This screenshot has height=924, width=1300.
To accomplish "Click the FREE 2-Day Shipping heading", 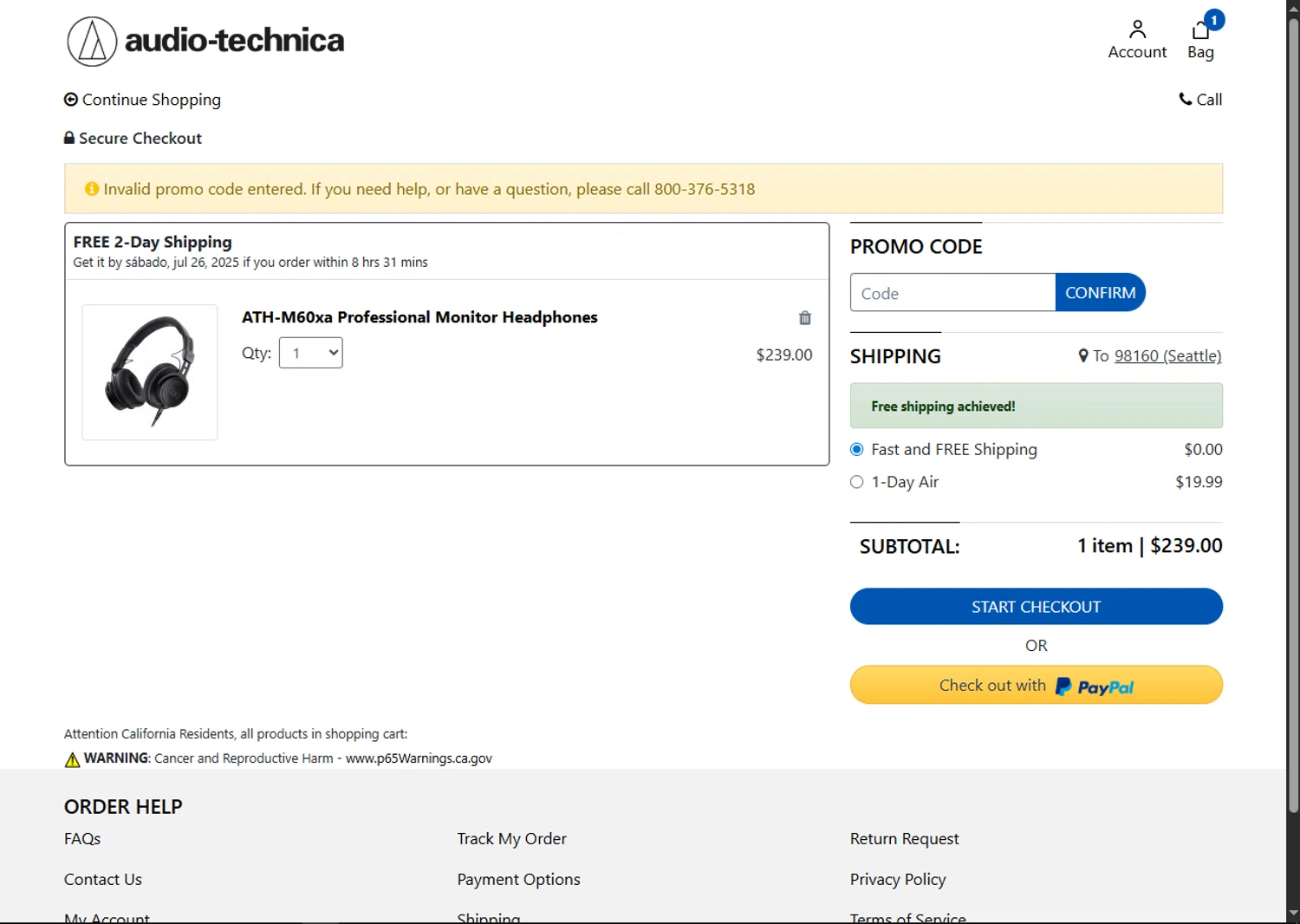I will point(153,242).
